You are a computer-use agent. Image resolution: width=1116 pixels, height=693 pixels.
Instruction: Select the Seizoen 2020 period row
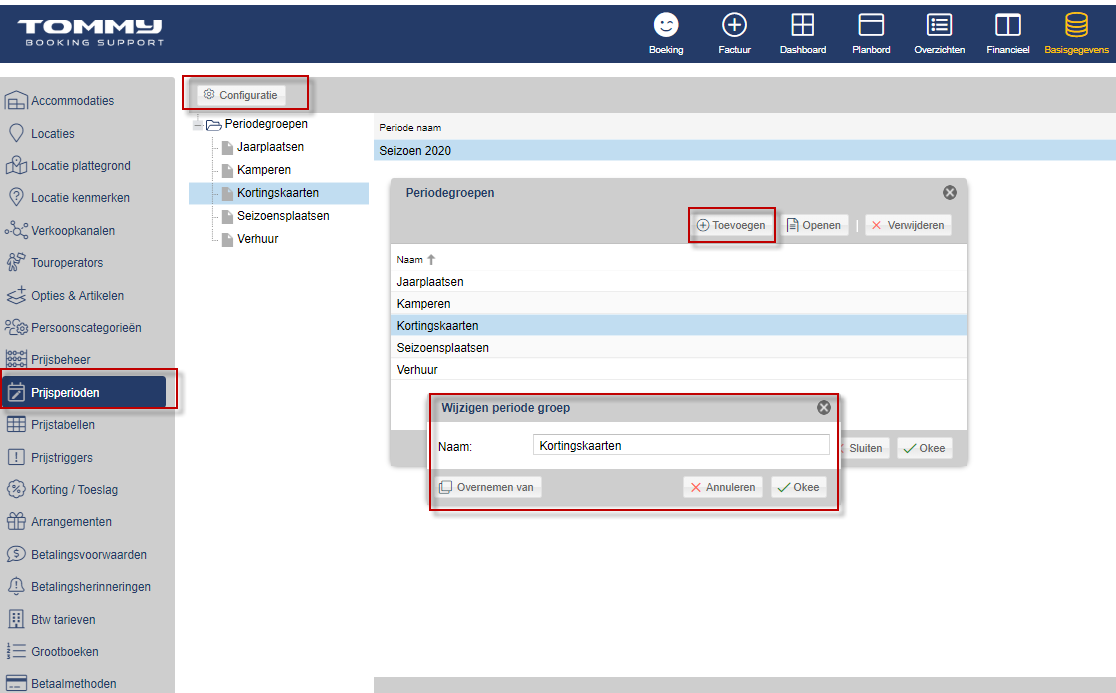[744, 150]
